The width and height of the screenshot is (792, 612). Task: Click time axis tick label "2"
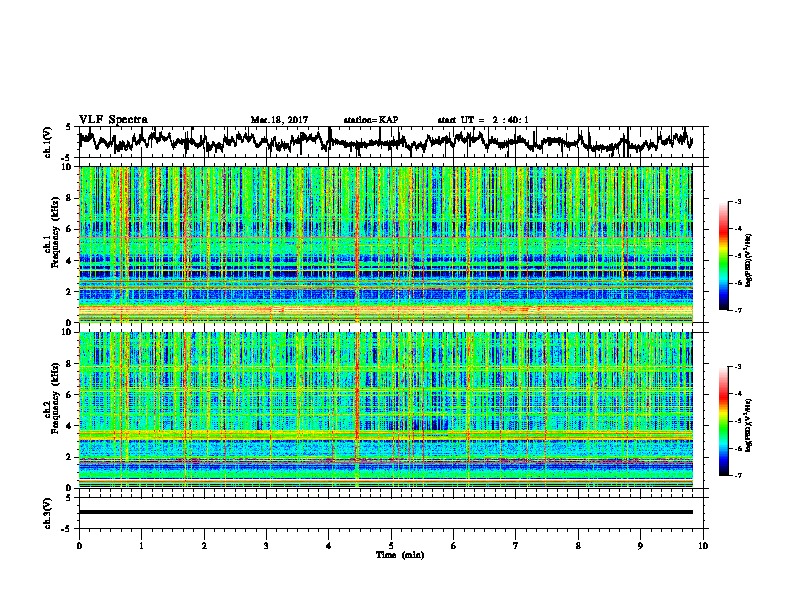(x=204, y=546)
